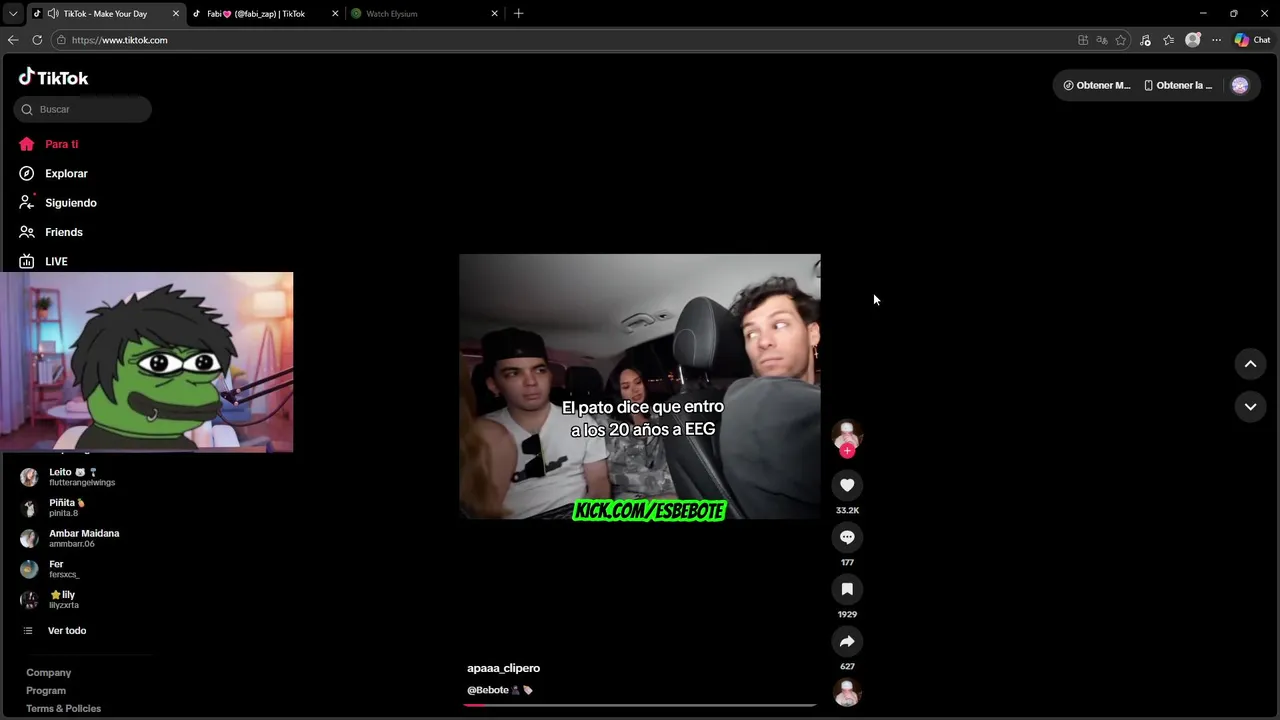Expand the Terms & Policies footer section
Screen dimensions: 1280x720
click(x=63, y=709)
